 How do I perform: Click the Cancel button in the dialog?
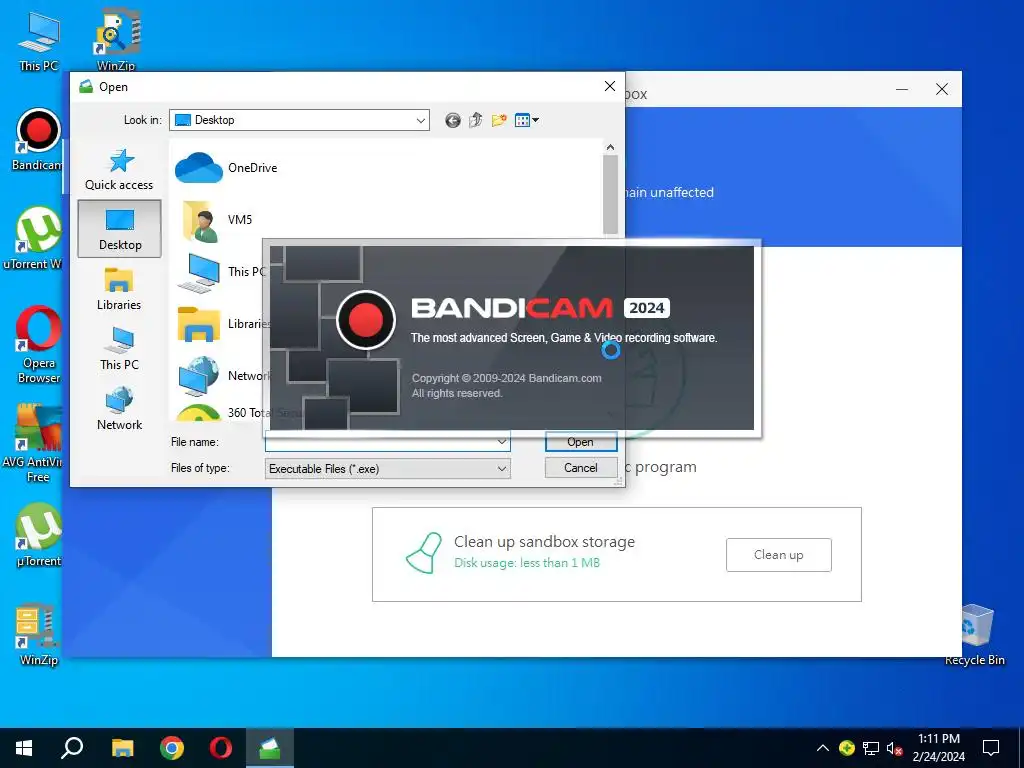tap(581, 468)
